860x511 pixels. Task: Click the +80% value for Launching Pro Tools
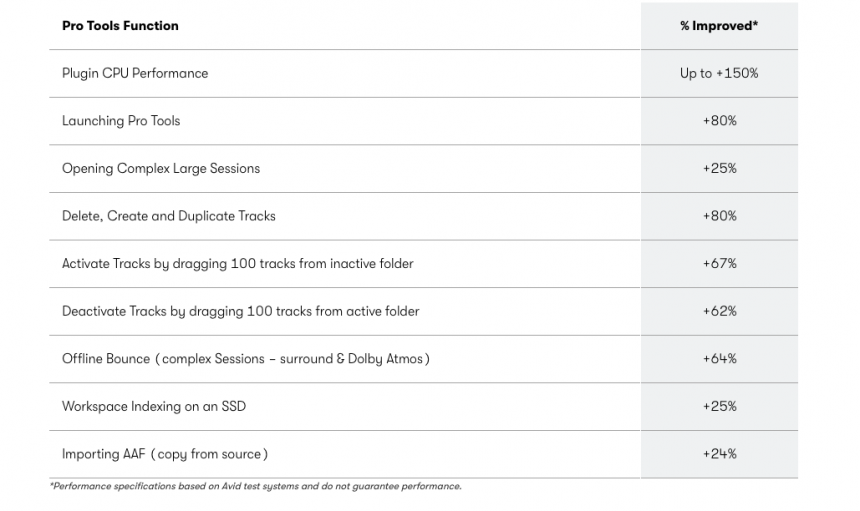pyautogui.click(x=719, y=121)
